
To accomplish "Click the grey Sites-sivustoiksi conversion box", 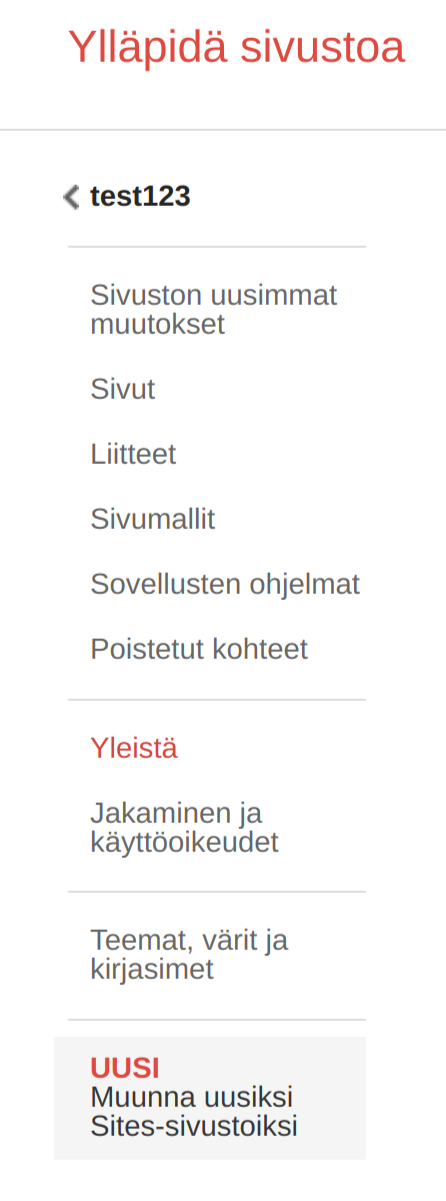I will pos(210,1098).
